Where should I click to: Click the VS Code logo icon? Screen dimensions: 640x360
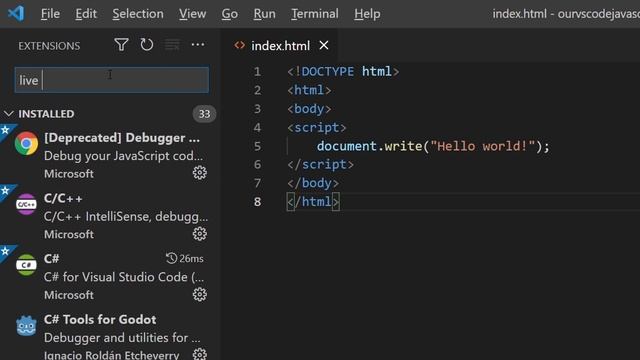pyautogui.click(x=16, y=13)
